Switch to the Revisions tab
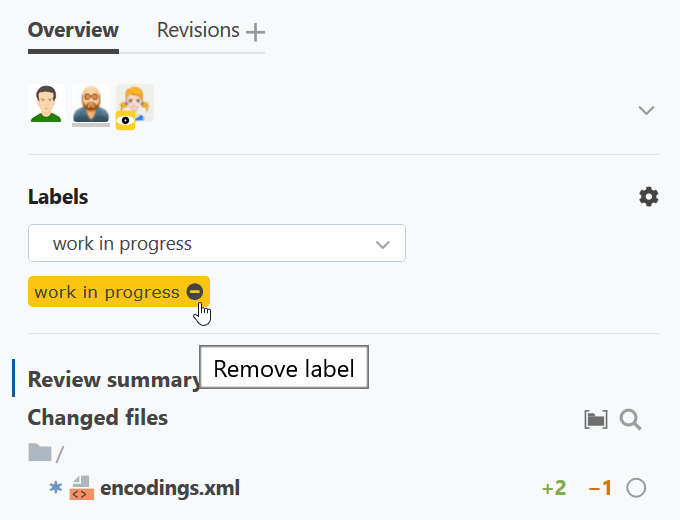Viewport: 680px width, 520px height. pos(198,30)
